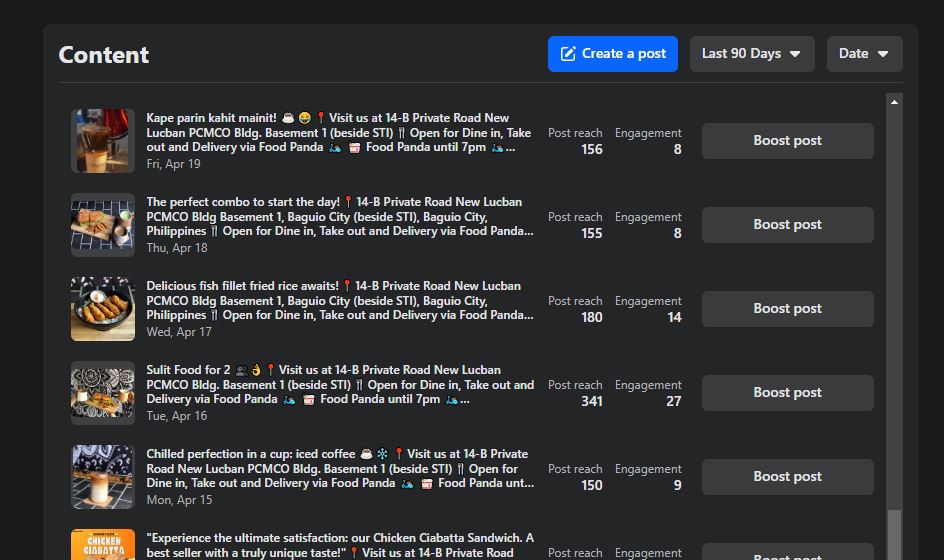The height and width of the screenshot is (560, 944).
Task: Open the Sulit Food for 2 thumbnail
Action: pos(103,393)
